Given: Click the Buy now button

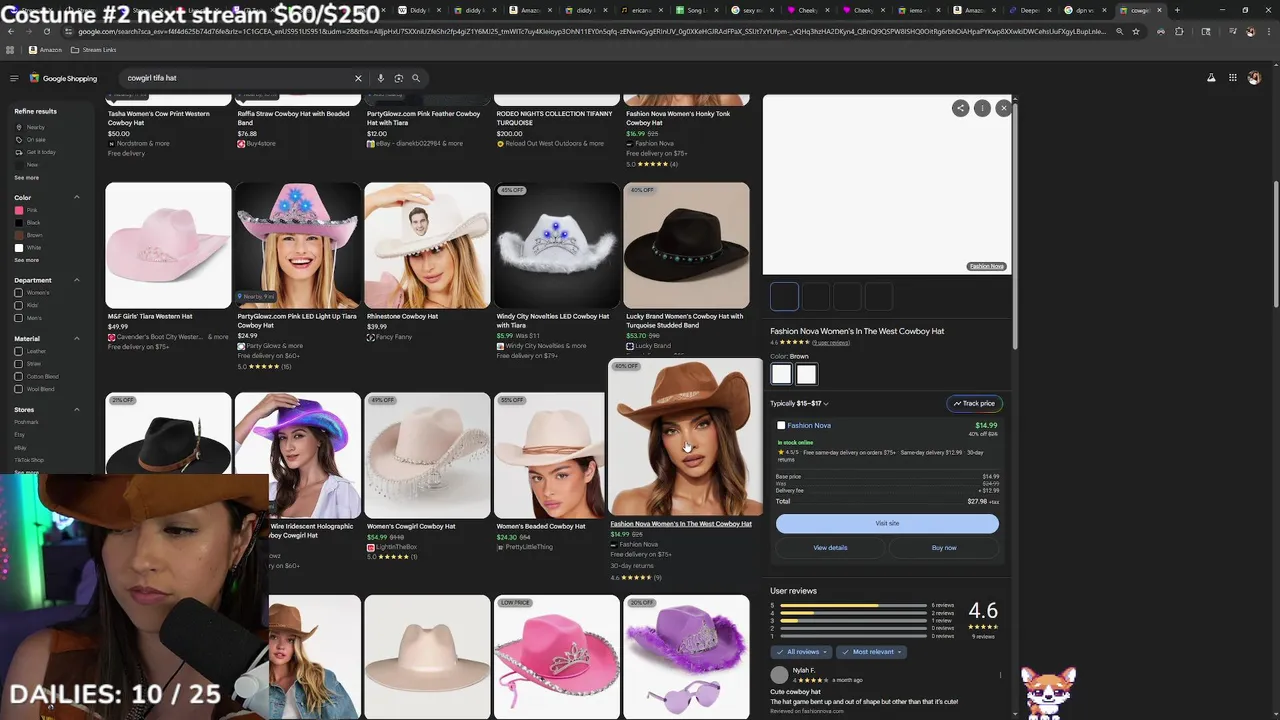Looking at the screenshot, I should tap(944, 547).
